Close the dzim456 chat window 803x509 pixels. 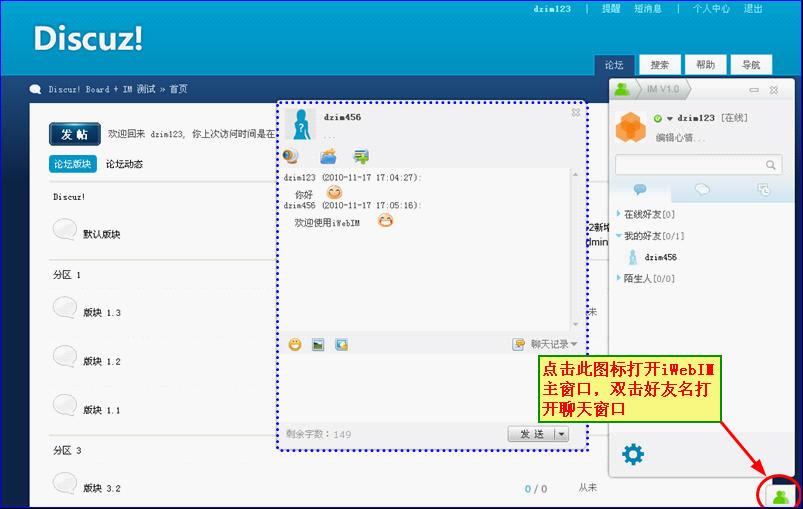coord(576,112)
